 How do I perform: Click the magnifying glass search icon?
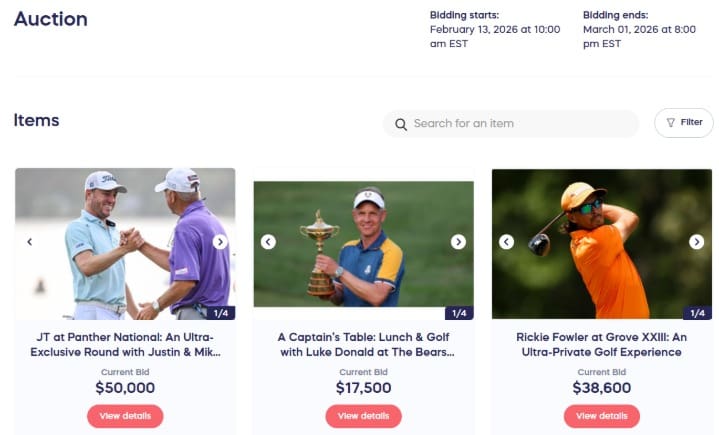point(401,124)
